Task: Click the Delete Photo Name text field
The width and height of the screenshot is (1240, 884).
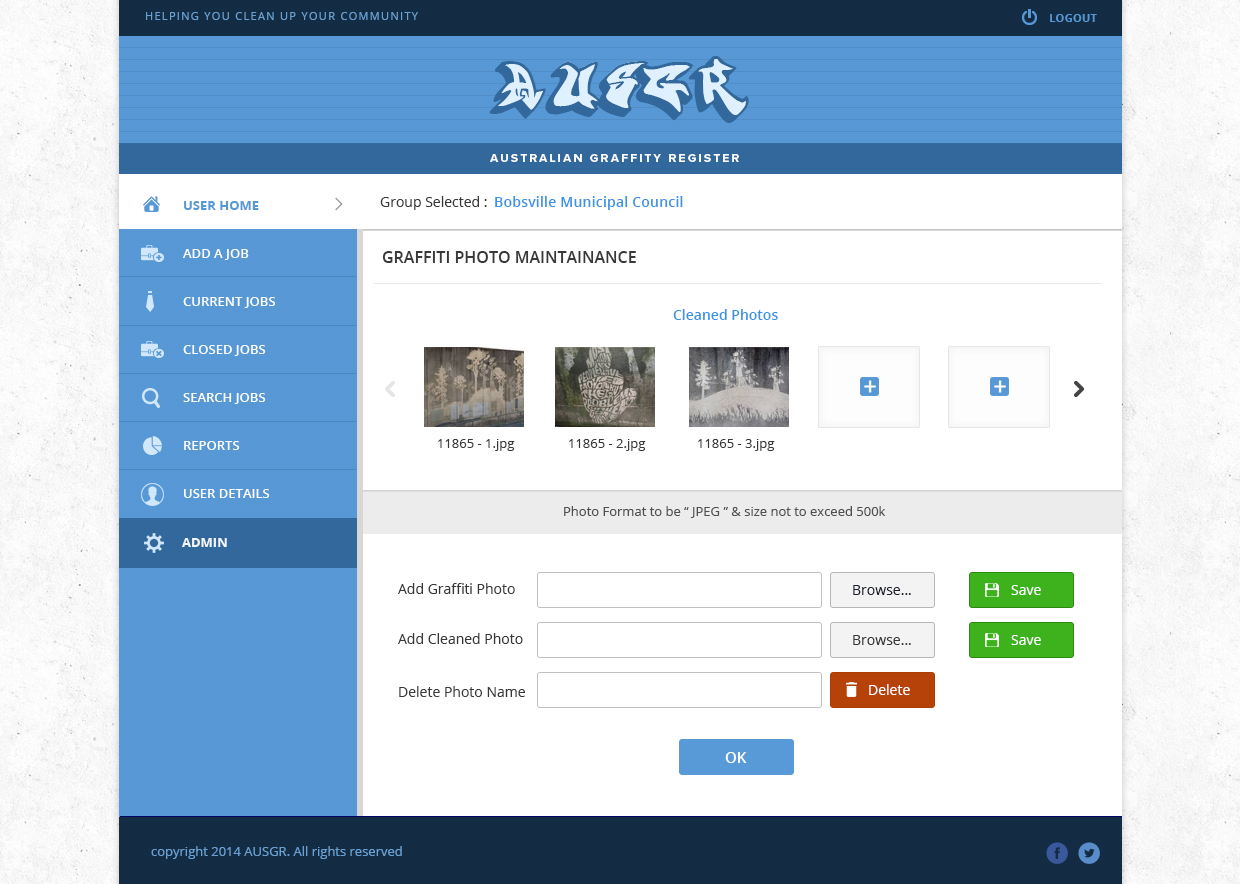Action: pyautogui.click(x=679, y=690)
